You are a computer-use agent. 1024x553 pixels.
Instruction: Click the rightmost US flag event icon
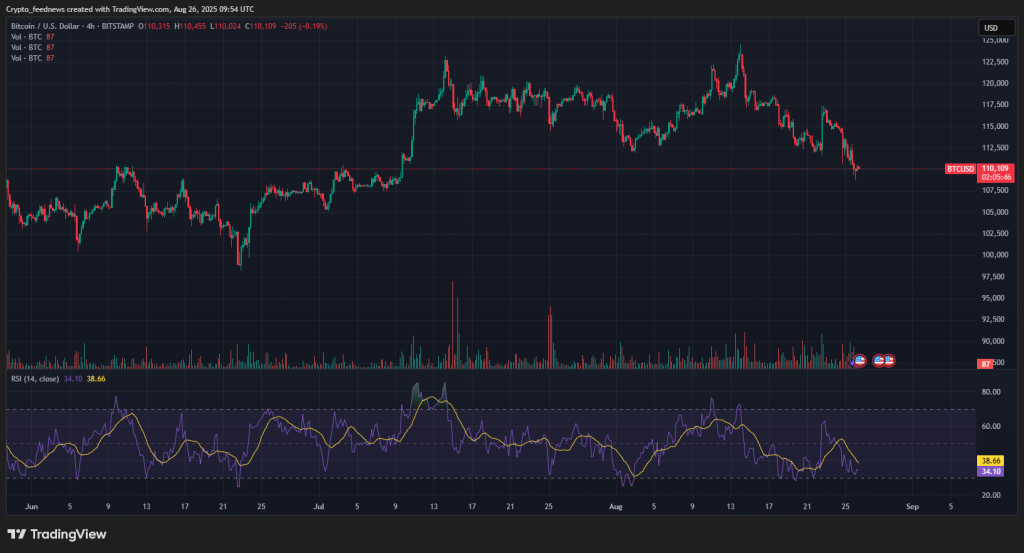pos(888,360)
